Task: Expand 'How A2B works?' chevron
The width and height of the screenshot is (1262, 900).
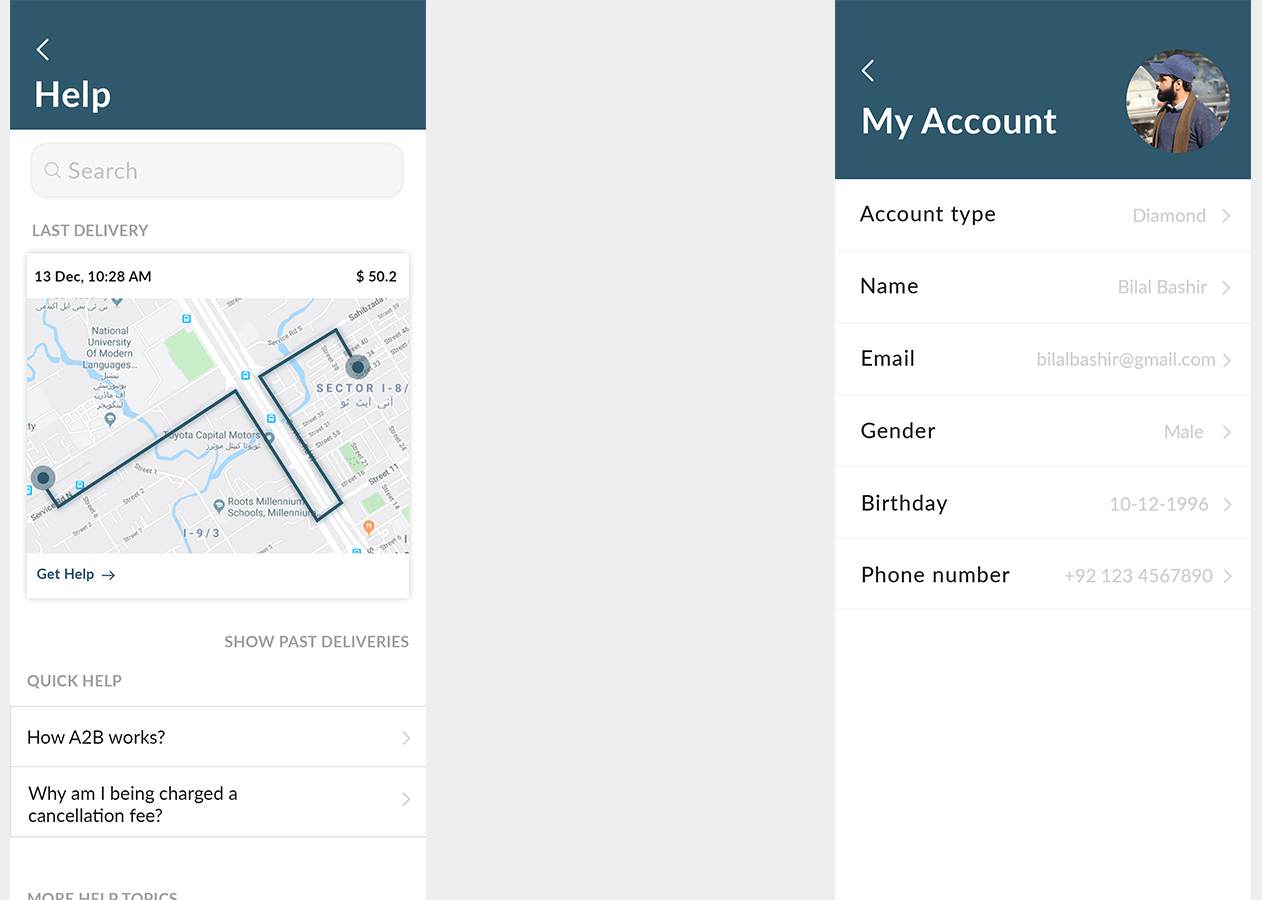Action: click(x=406, y=738)
